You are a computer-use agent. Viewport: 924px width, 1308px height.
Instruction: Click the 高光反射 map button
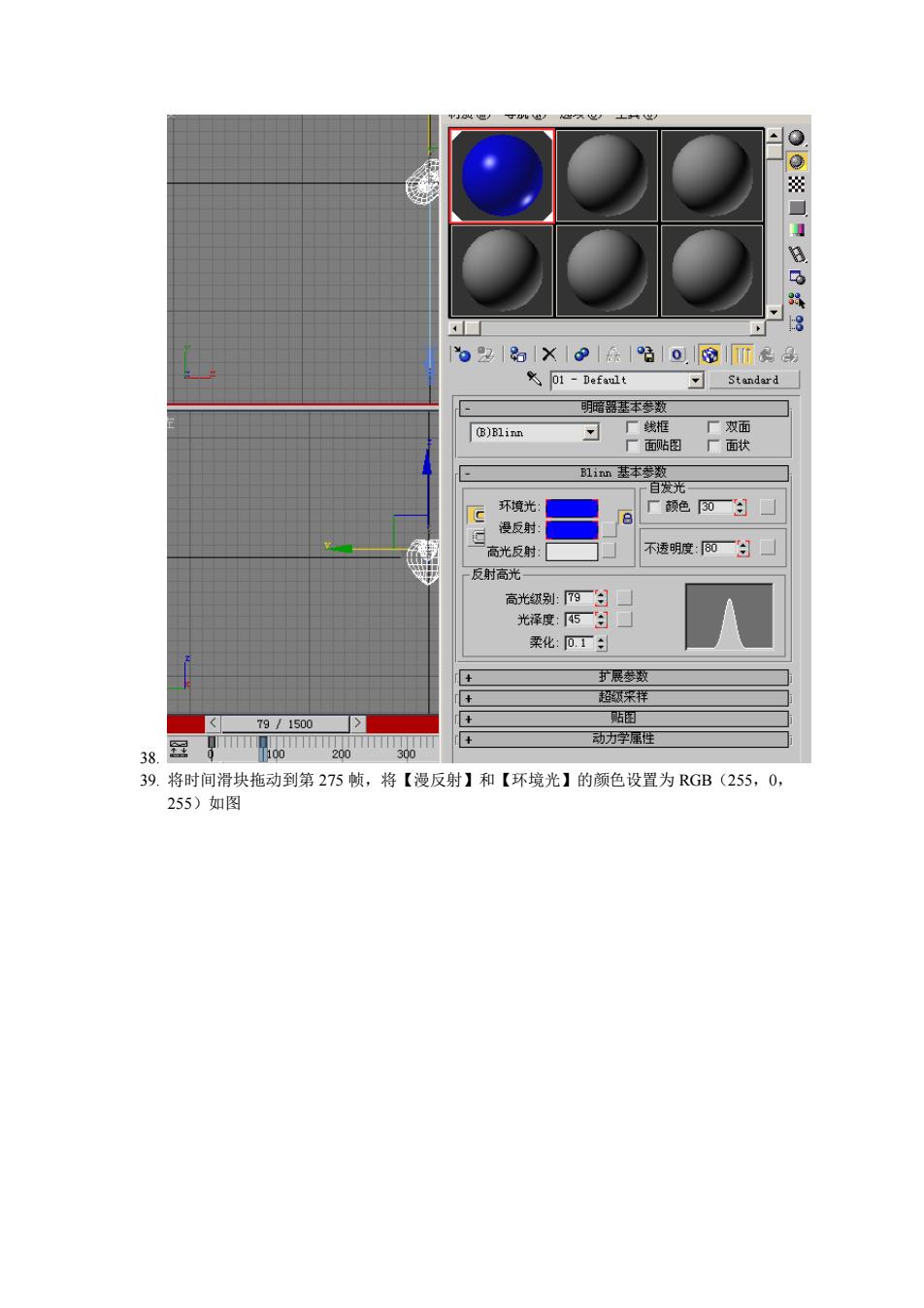[x=609, y=551]
